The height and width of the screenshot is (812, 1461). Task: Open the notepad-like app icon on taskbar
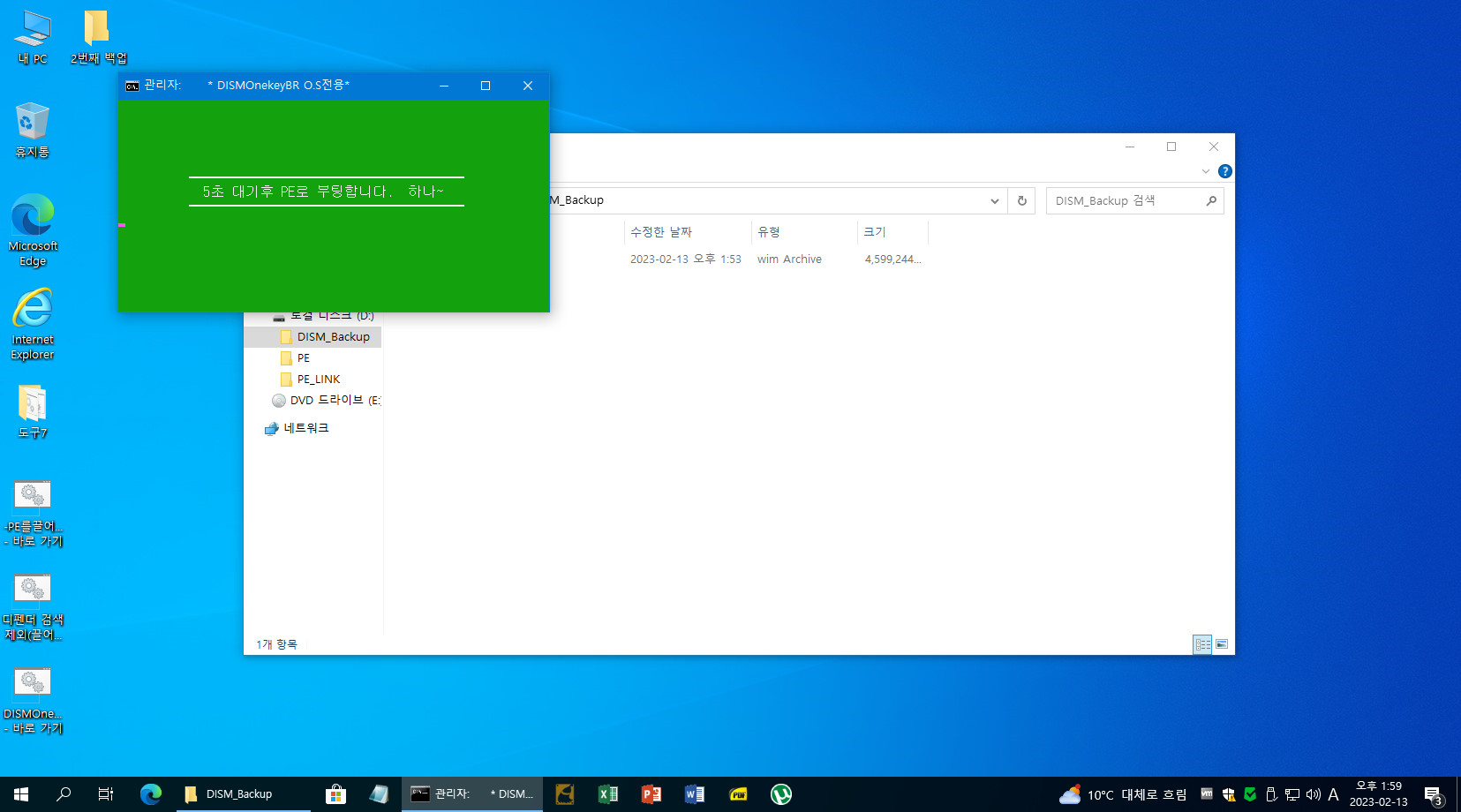pyautogui.click(x=379, y=794)
